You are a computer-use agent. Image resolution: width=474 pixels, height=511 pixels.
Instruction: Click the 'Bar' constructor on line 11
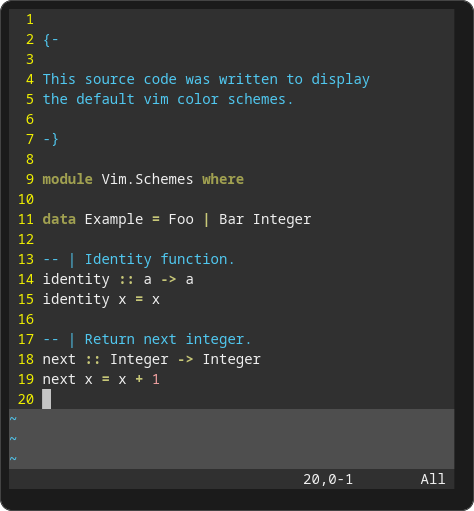coord(231,219)
